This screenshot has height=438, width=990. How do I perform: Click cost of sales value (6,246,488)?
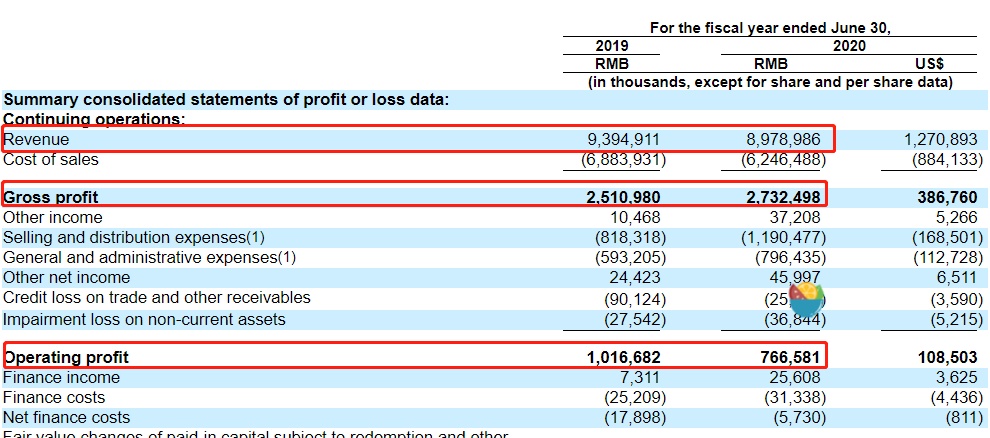point(784,160)
